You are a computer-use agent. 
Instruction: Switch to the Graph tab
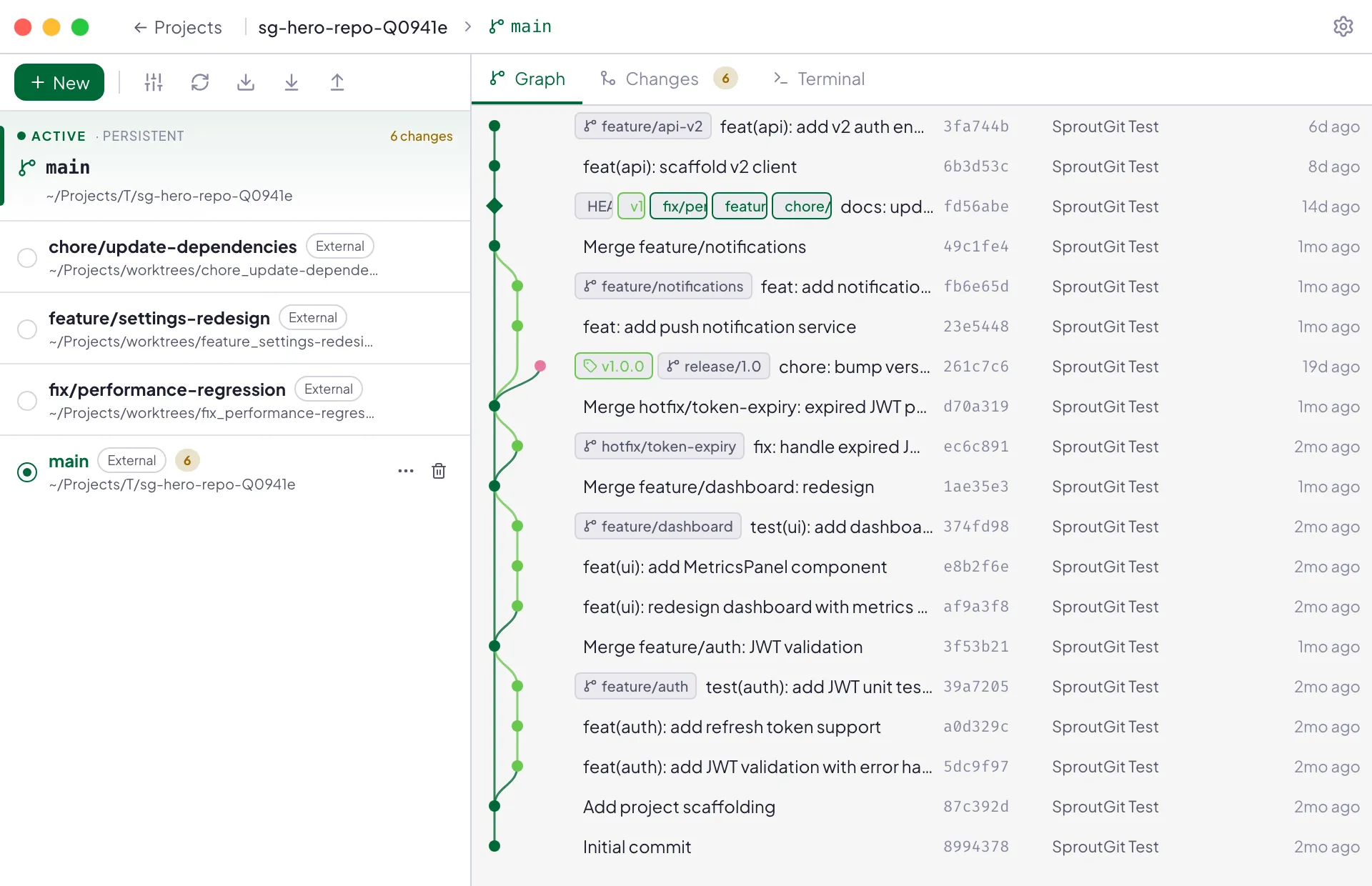pos(527,79)
